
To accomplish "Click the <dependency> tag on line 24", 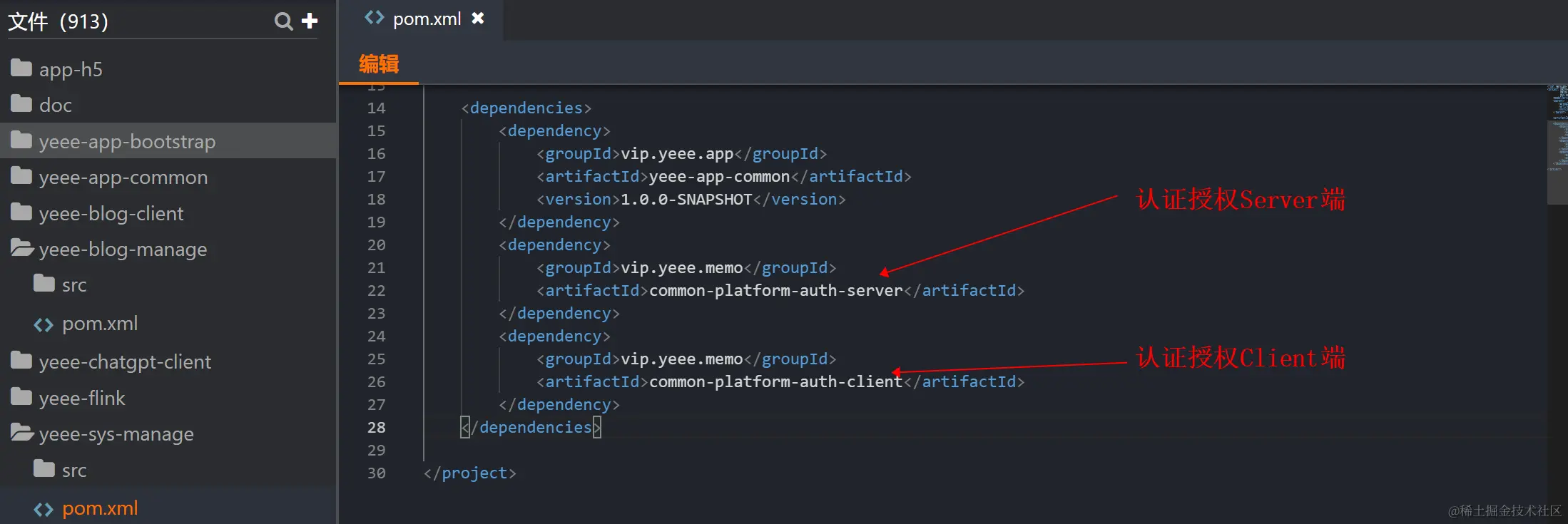I will (x=554, y=337).
